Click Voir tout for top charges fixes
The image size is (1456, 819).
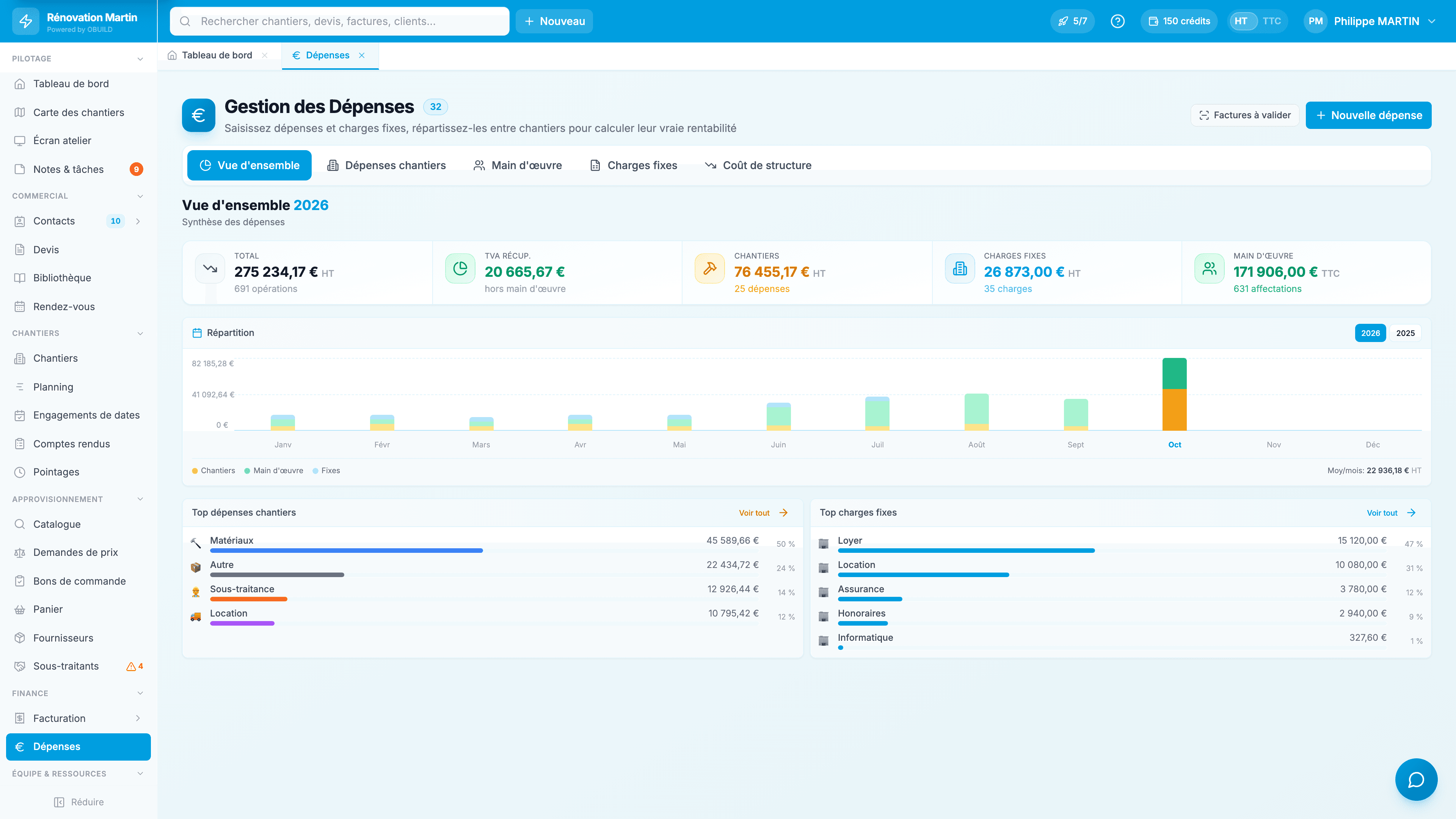(1391, 513)
